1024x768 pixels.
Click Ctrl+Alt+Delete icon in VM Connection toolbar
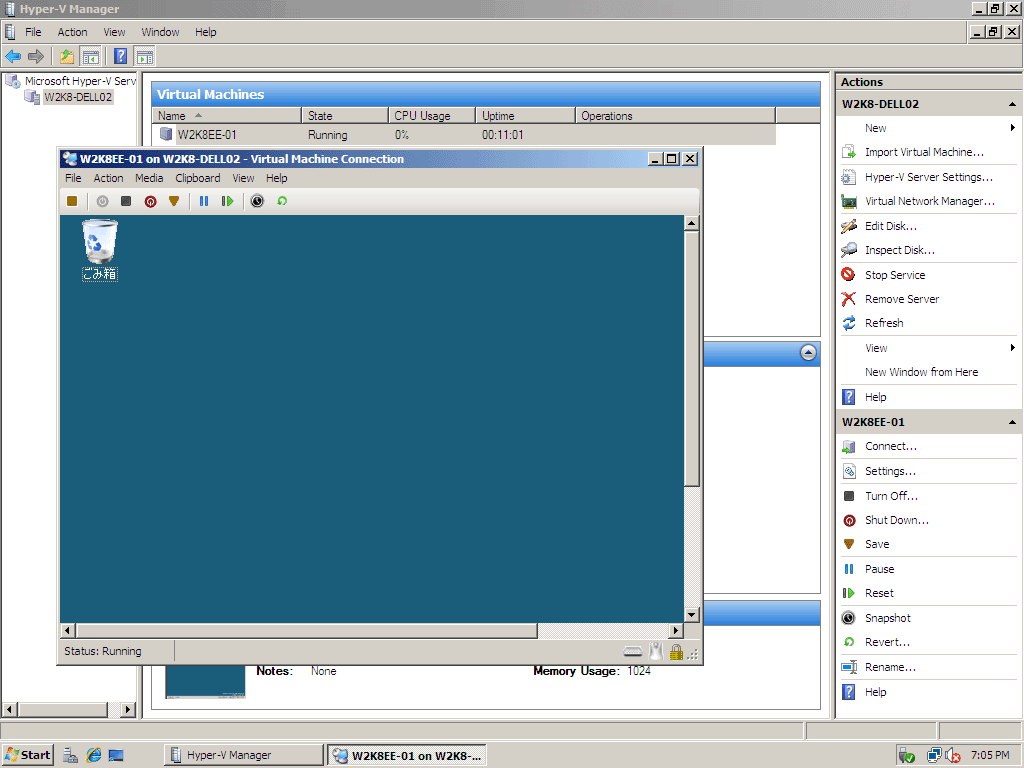[x=72, y=201]
